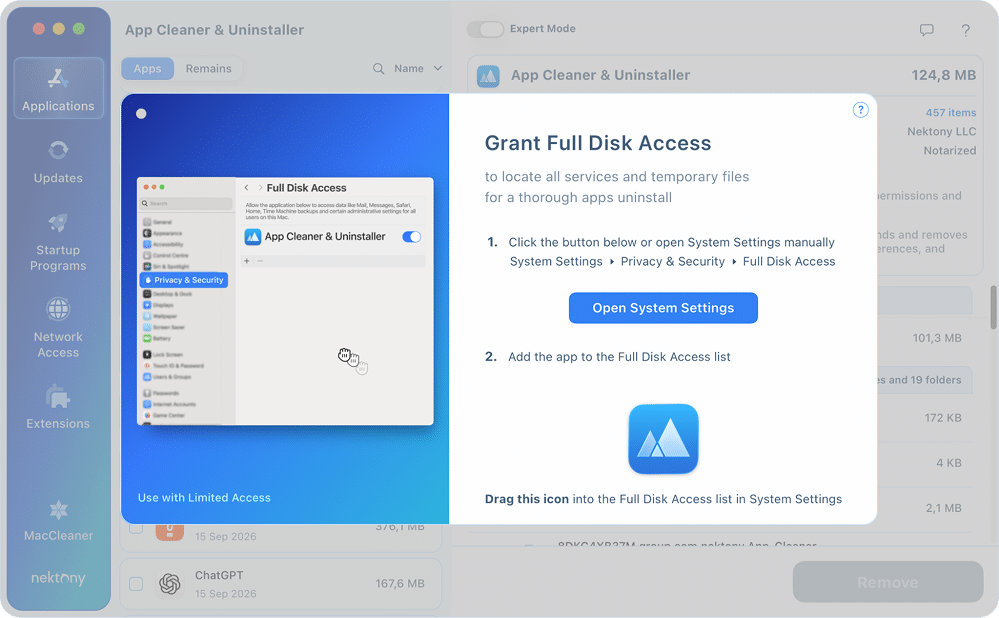Open the Updates sidebar section

click(58, 162)
